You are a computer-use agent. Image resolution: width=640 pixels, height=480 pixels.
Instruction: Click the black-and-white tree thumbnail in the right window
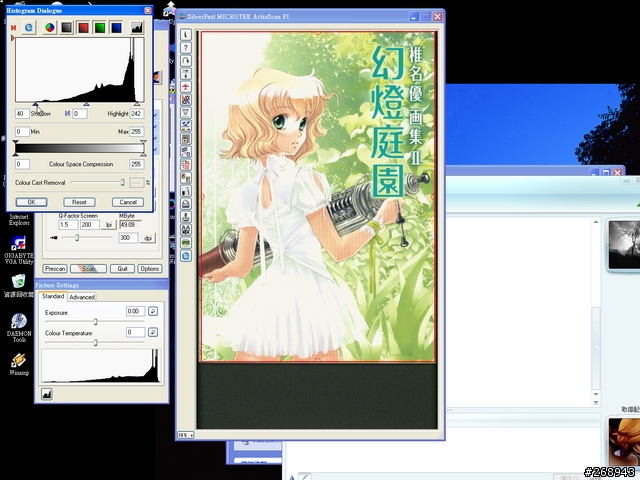click(x=624, y=245)
